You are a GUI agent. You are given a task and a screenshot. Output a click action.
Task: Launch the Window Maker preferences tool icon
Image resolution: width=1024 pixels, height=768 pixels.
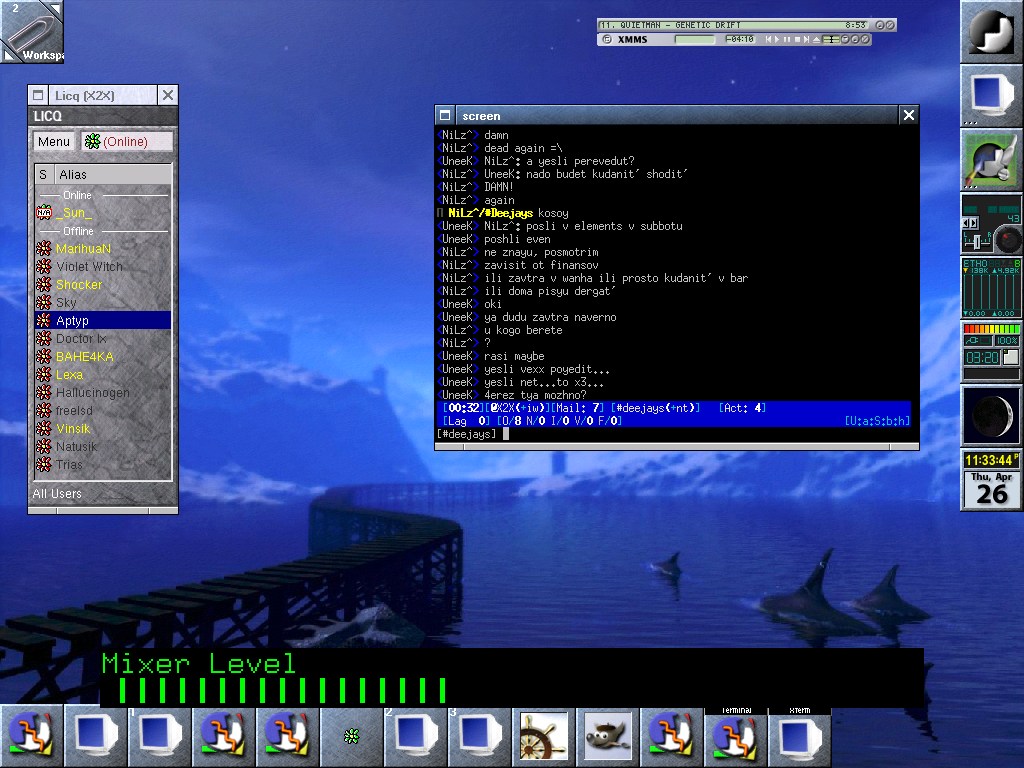coord(991,159)
